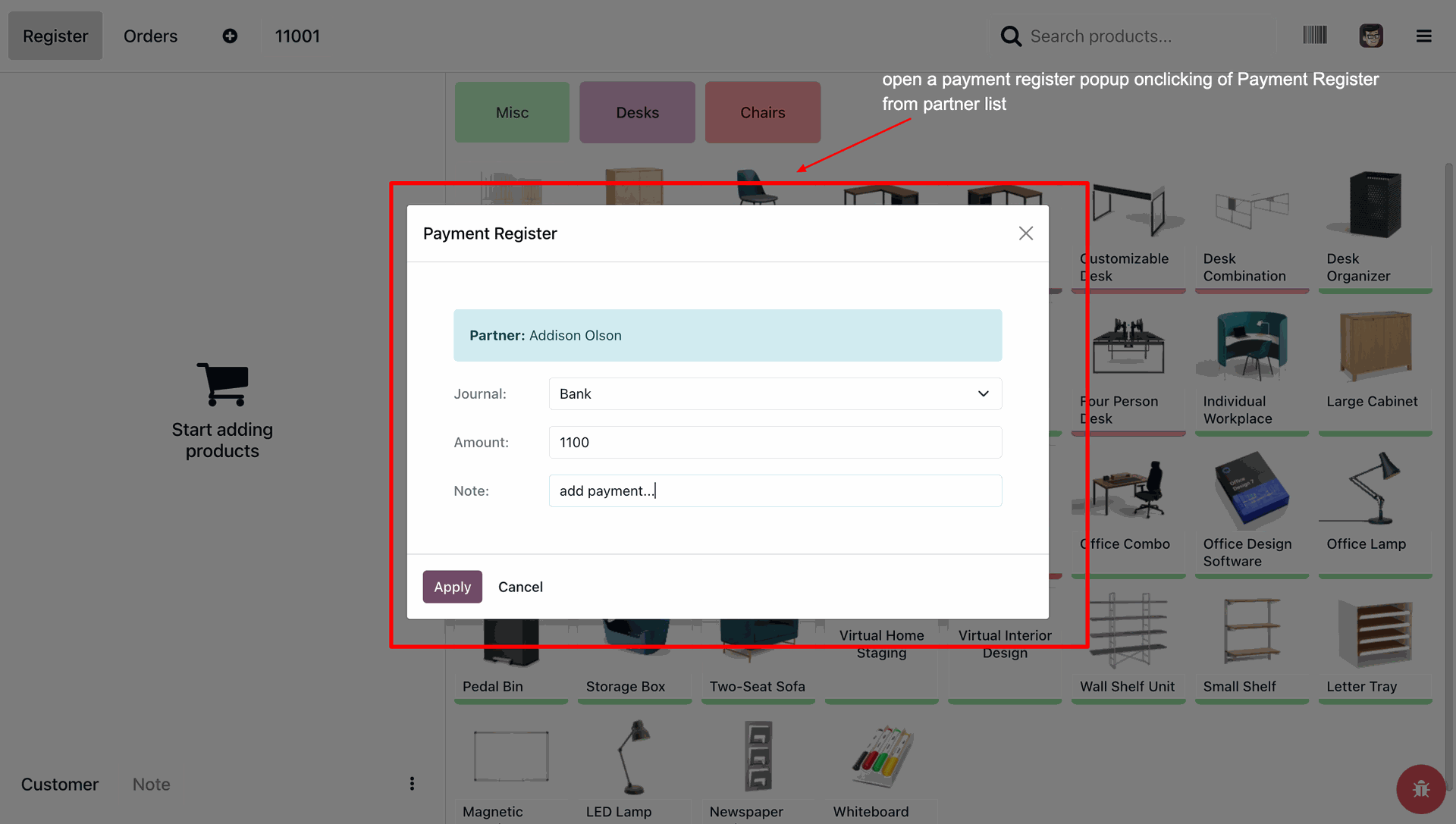Click the Note text field
The width and height of the screenshot is (1456, 824).
tap(774, 491)
